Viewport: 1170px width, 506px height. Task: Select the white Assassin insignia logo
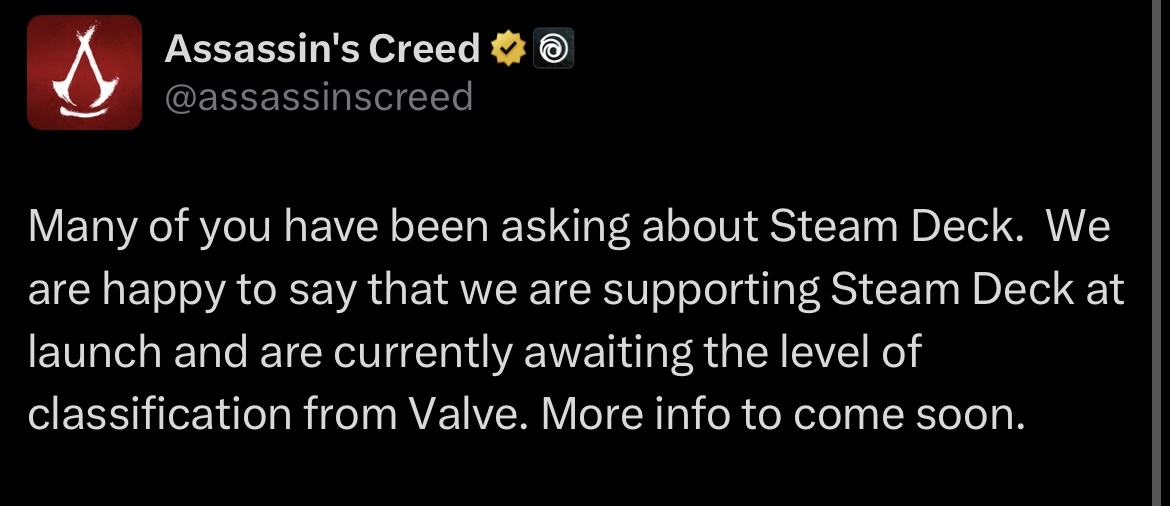84,72
